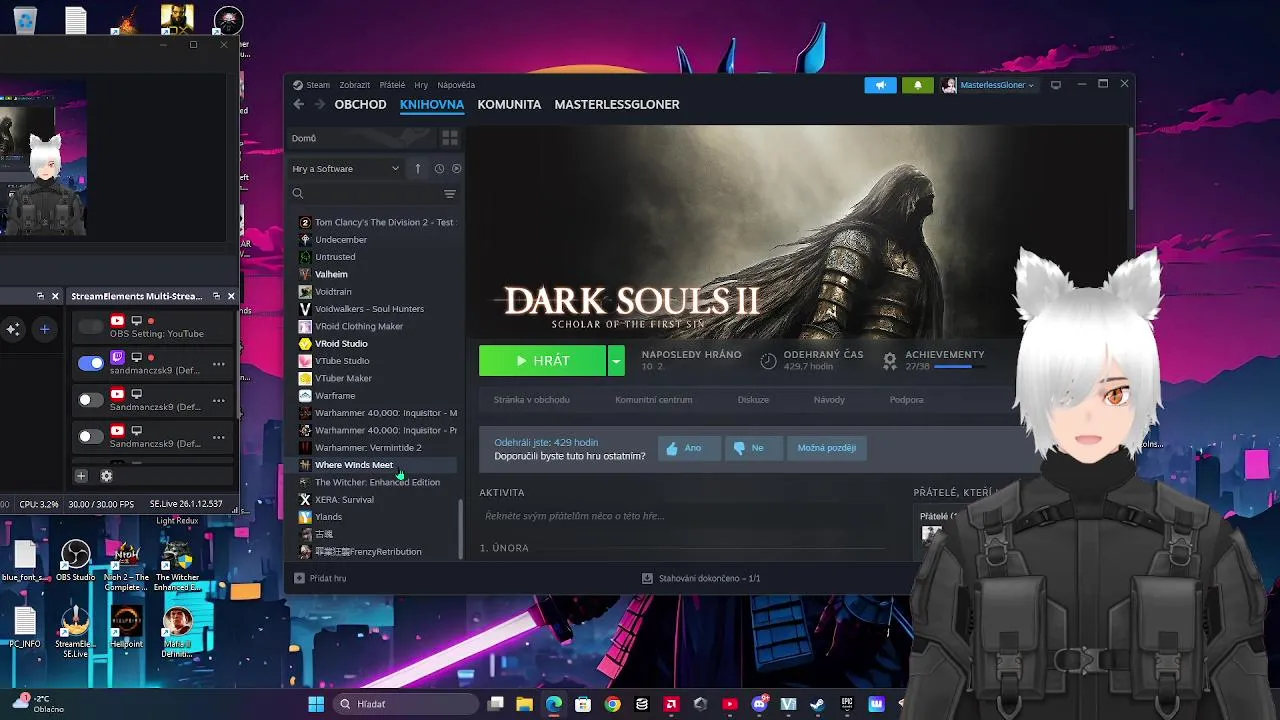Toggle the OBS Setting: YouTube stream switch
The image size is (1280, 720).
pyautogui.click(x=91, y=327)
